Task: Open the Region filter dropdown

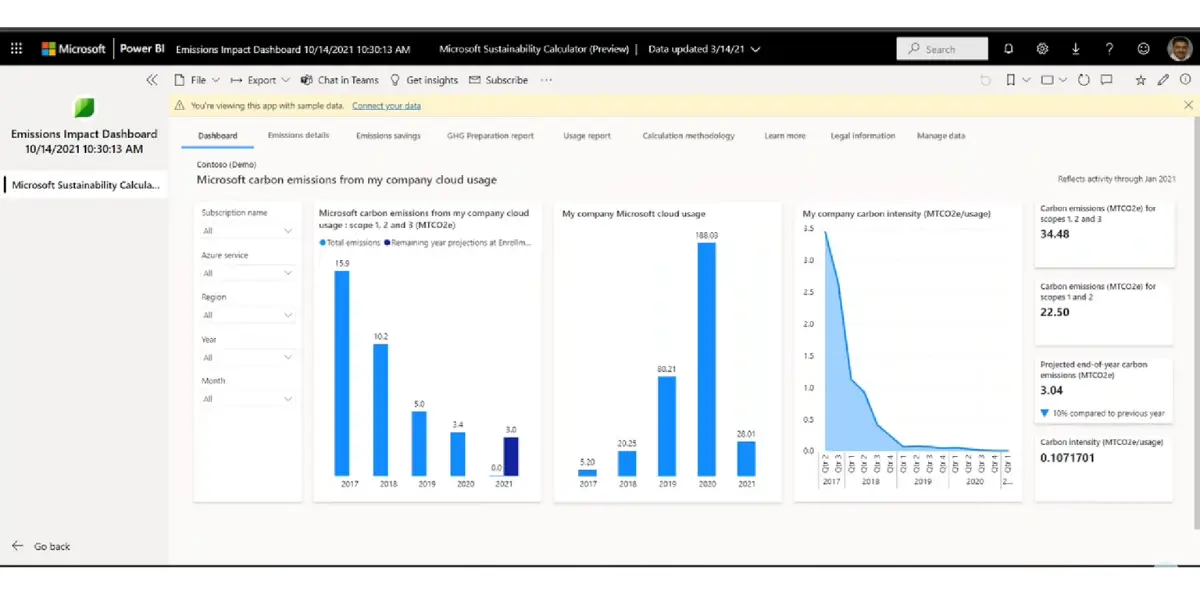Action: (247, 315)
